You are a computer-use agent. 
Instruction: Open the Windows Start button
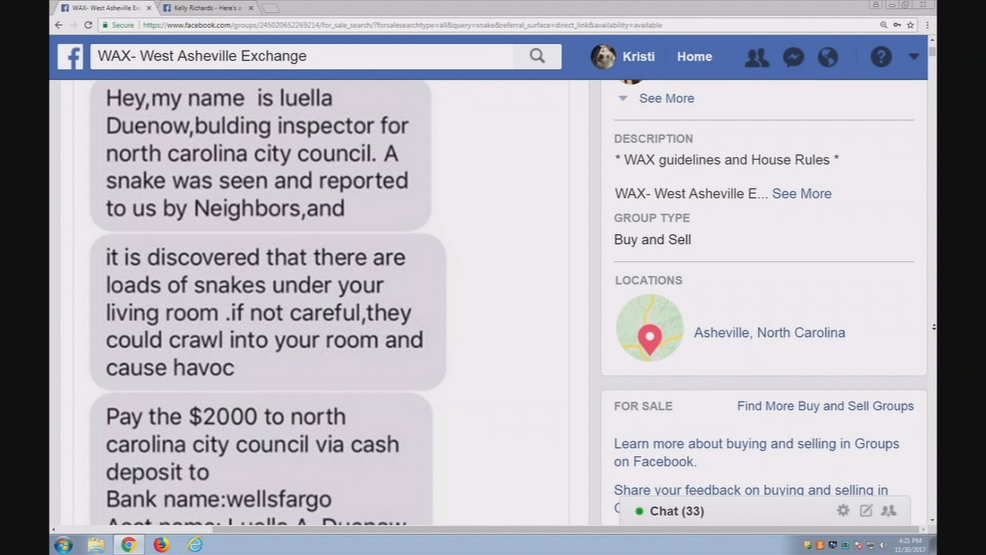pos(63,544)
